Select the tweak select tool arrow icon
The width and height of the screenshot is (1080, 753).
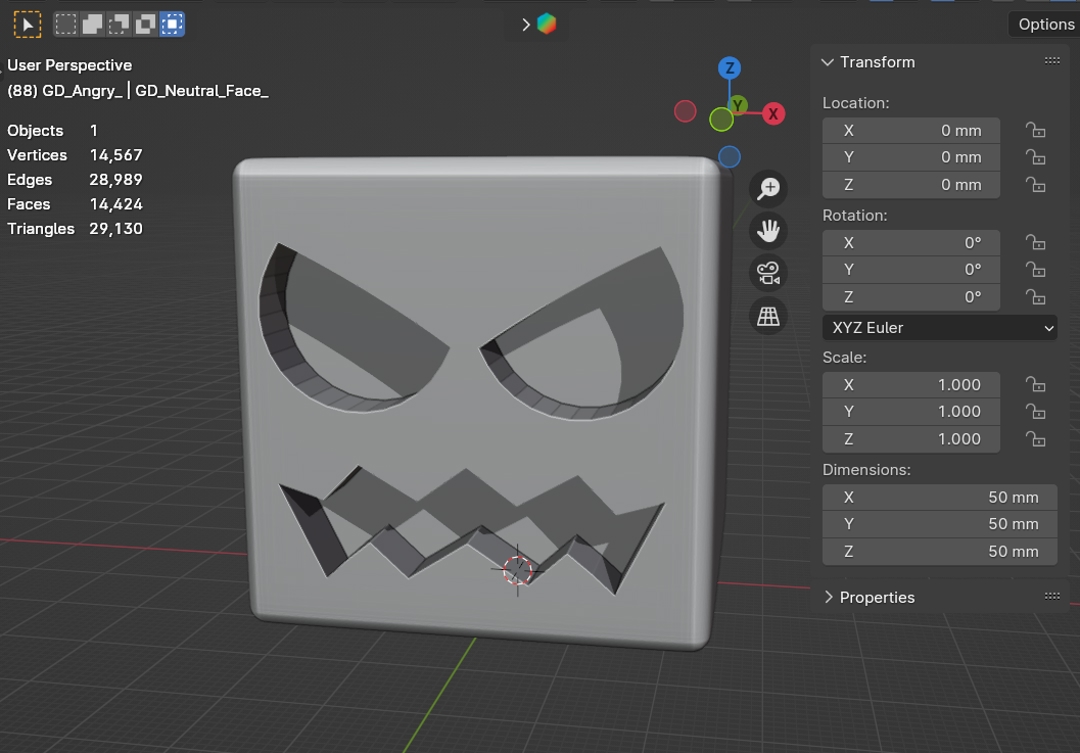coord(27,24)
